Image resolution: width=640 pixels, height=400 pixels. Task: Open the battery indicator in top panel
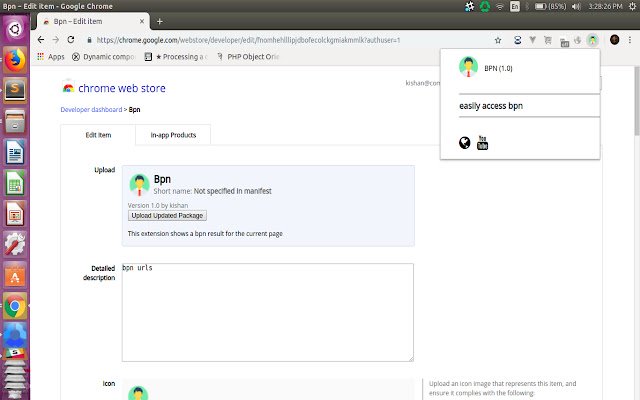[550, 6]
